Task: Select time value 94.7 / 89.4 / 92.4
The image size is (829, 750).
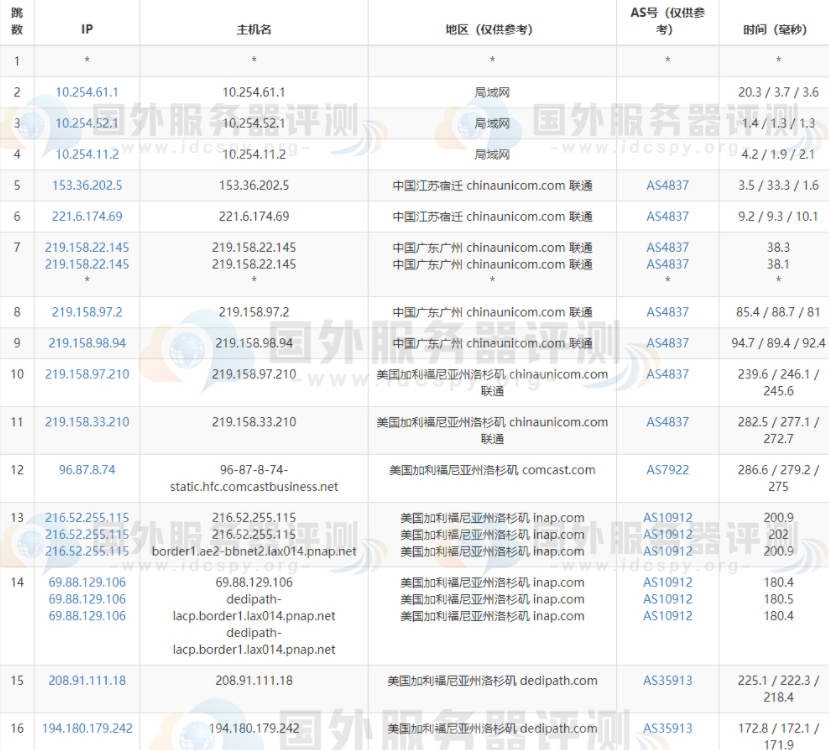Action: click(x=778, y=344)
